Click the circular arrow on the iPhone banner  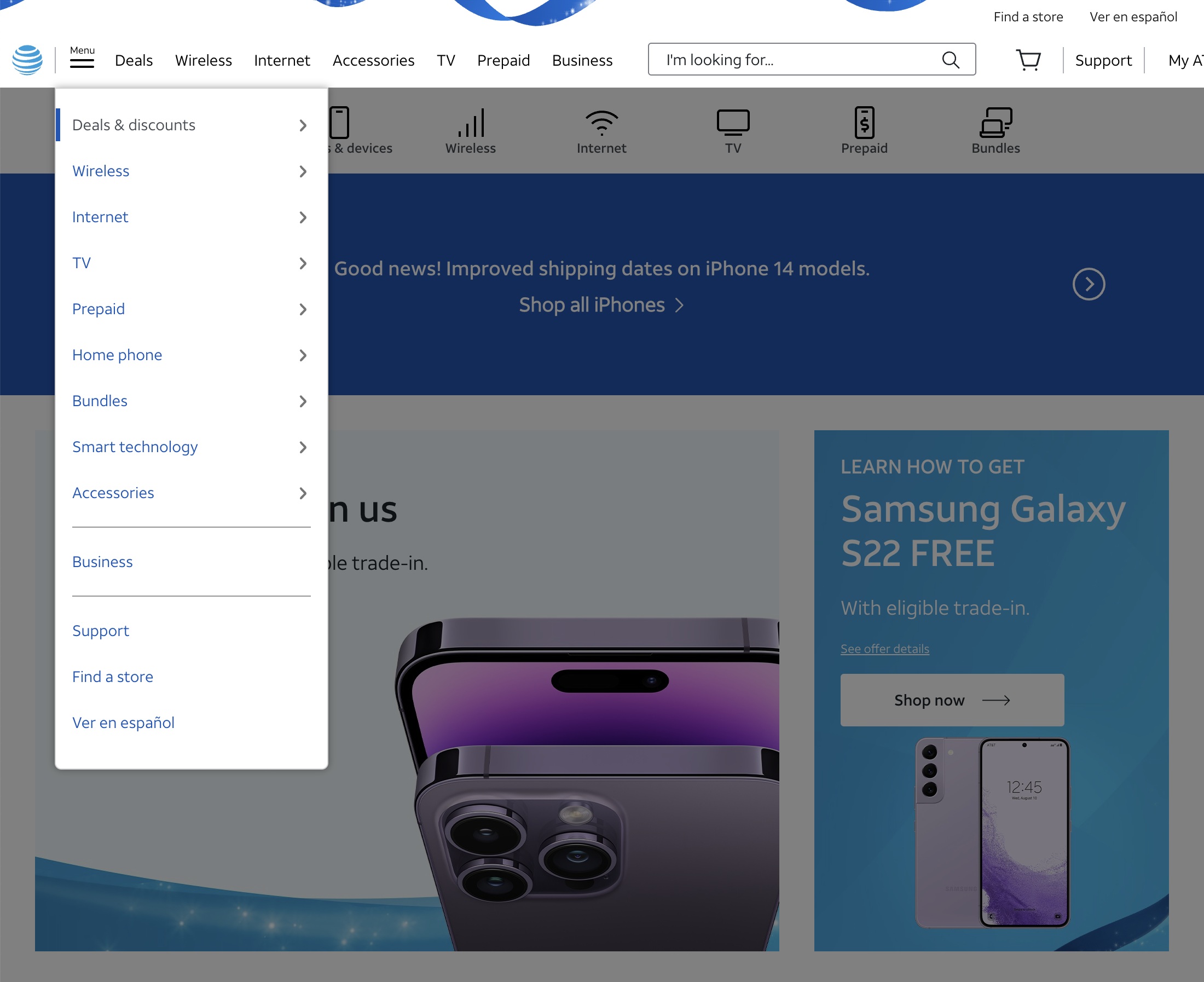[x=1088, y=284]
